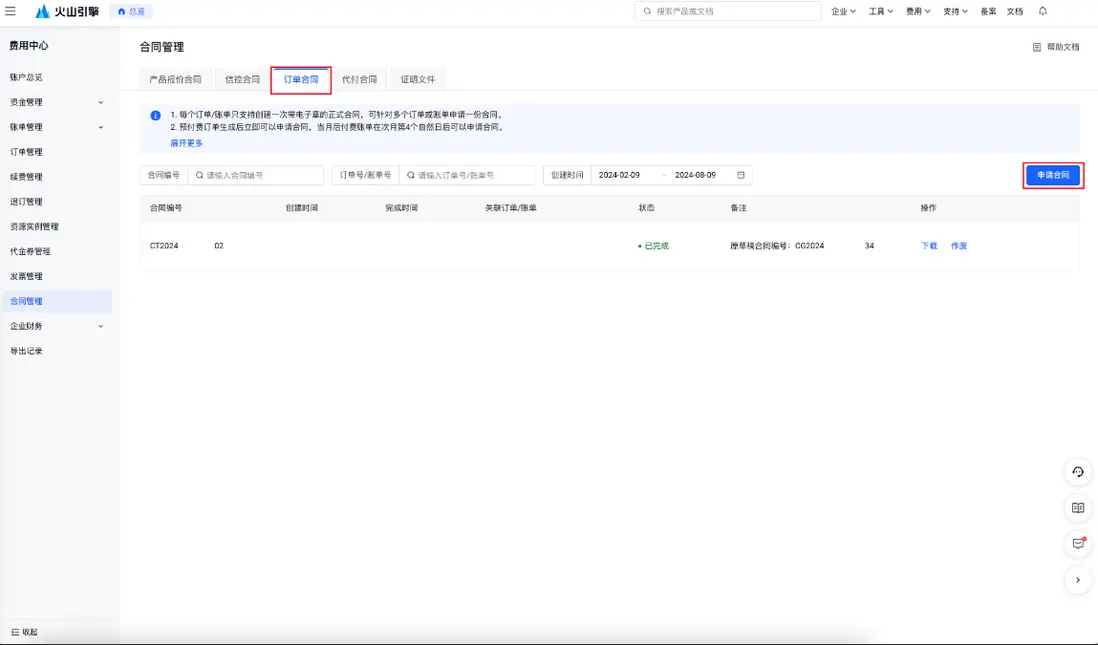Expand the 工具 top menu
This screenshot has width=1098, height=645.
click(880, 11)
